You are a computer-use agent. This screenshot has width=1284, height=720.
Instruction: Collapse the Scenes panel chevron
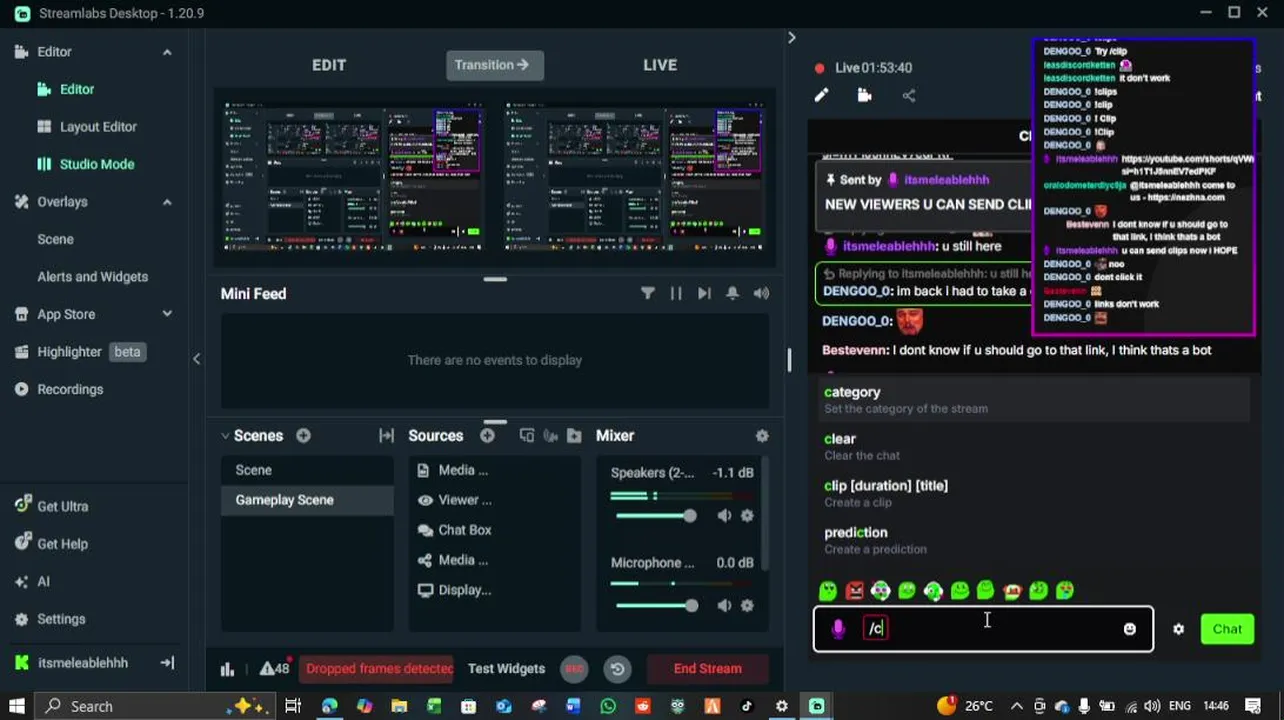pyautogui.click(x=225, y=436)
